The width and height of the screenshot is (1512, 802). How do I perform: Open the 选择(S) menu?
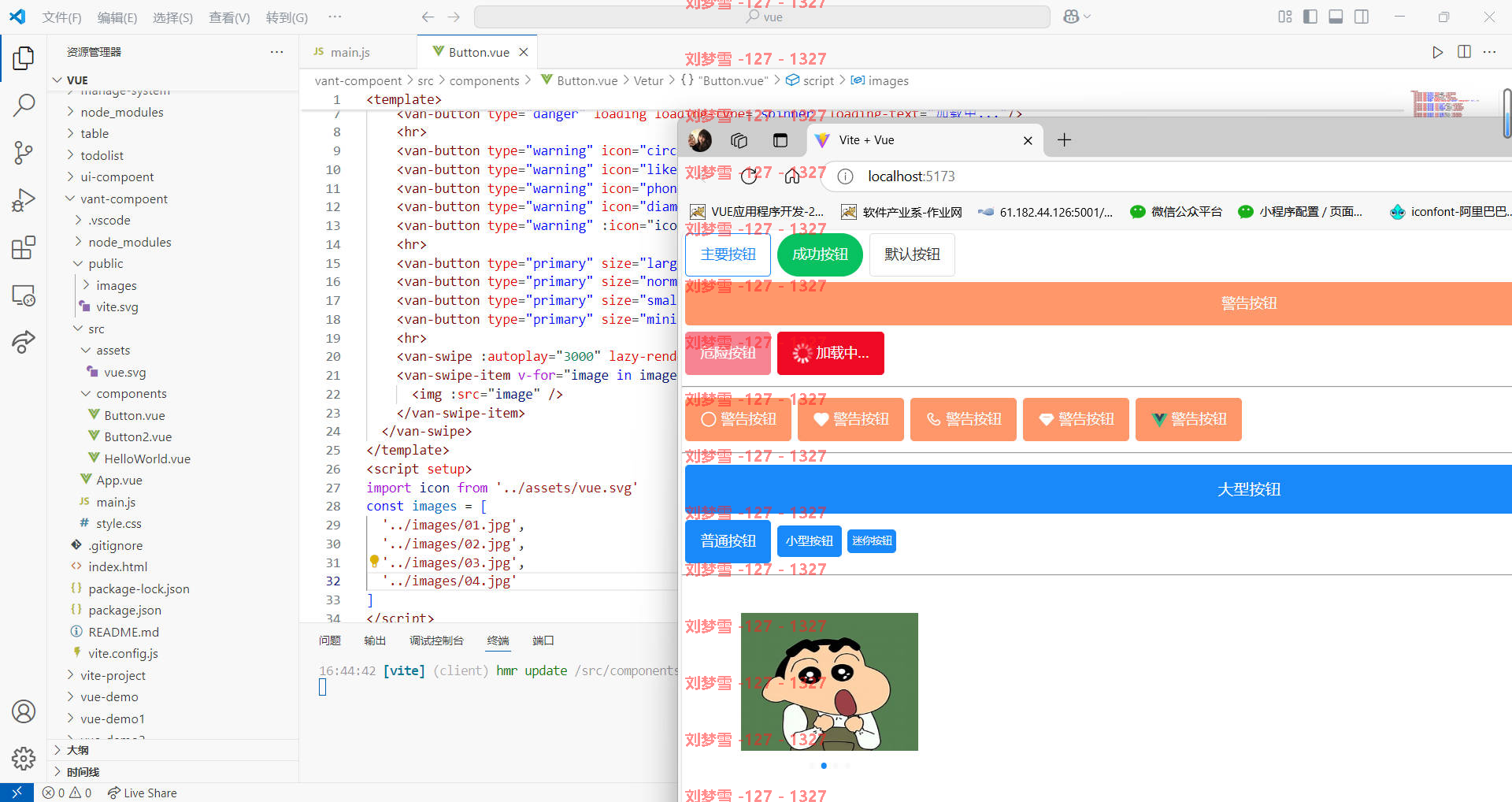coord(172,17)
